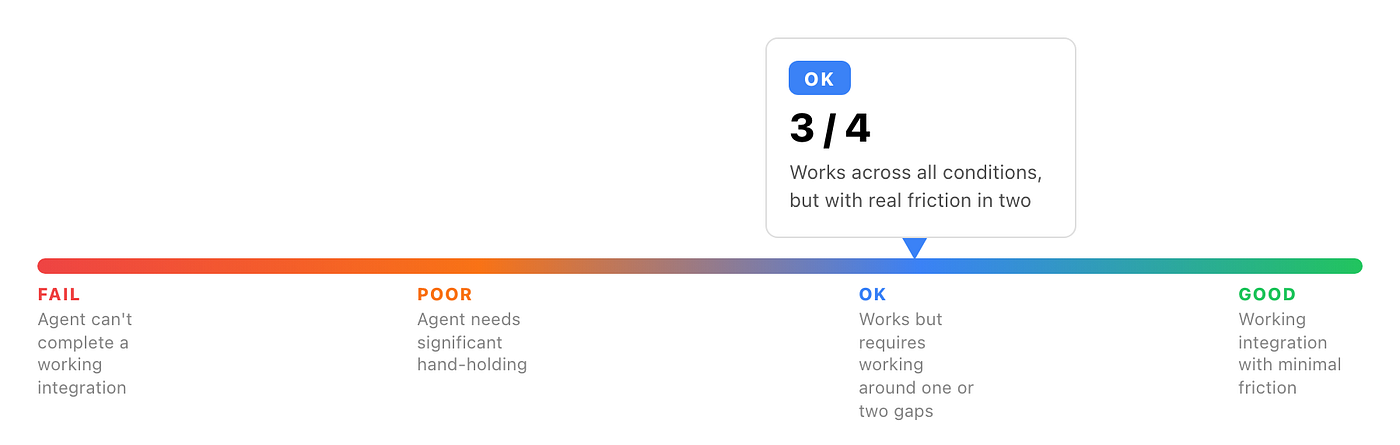Click "Agent needs significant hand-holding" description
This screenshot has width=1400, height=445.
(472, 342)
